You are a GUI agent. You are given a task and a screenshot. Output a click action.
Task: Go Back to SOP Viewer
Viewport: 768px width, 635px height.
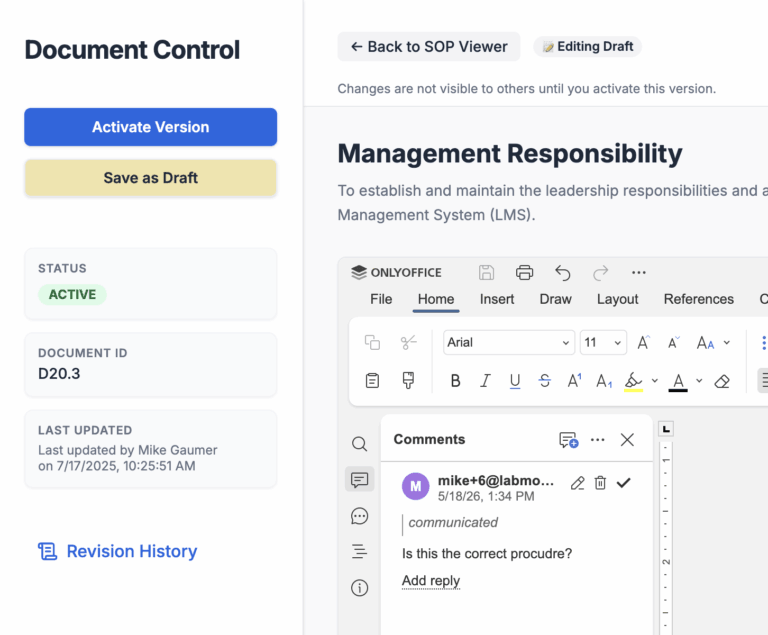point(429,47)
